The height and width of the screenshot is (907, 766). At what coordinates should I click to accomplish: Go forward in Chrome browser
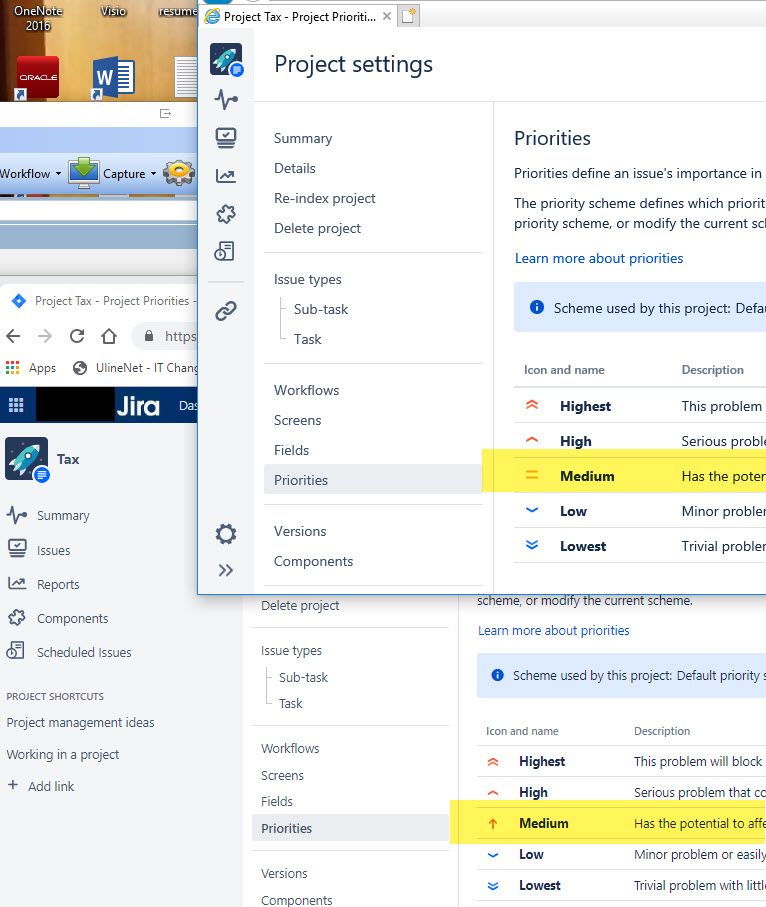tap(45, 336)
